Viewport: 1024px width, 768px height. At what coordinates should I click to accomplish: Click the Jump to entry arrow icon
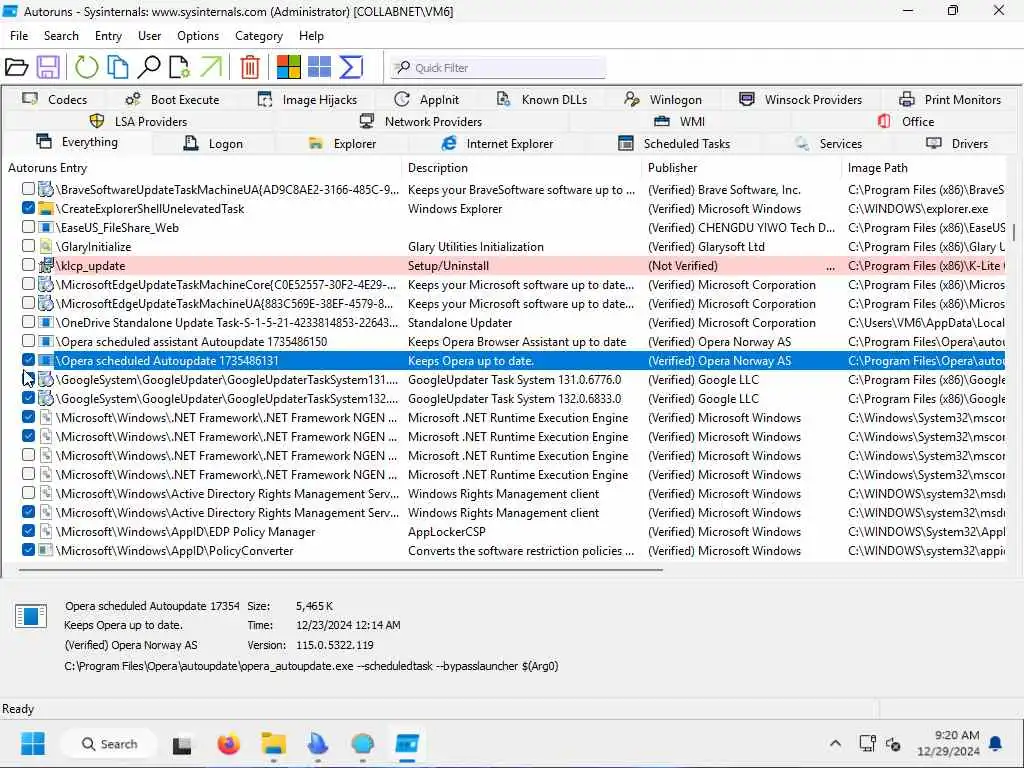tap(211, 67)
